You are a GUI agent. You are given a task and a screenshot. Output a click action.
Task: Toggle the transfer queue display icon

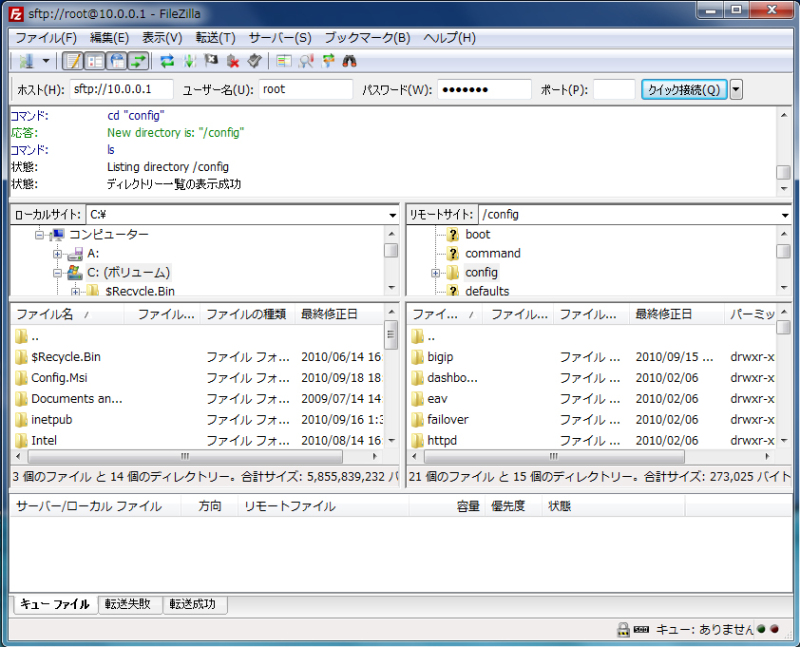point(138,61)
